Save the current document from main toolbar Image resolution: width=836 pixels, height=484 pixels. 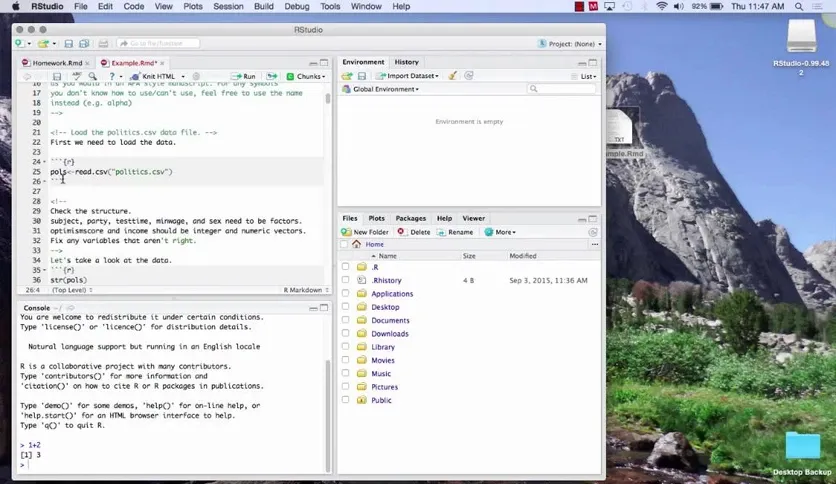point(68,44)
